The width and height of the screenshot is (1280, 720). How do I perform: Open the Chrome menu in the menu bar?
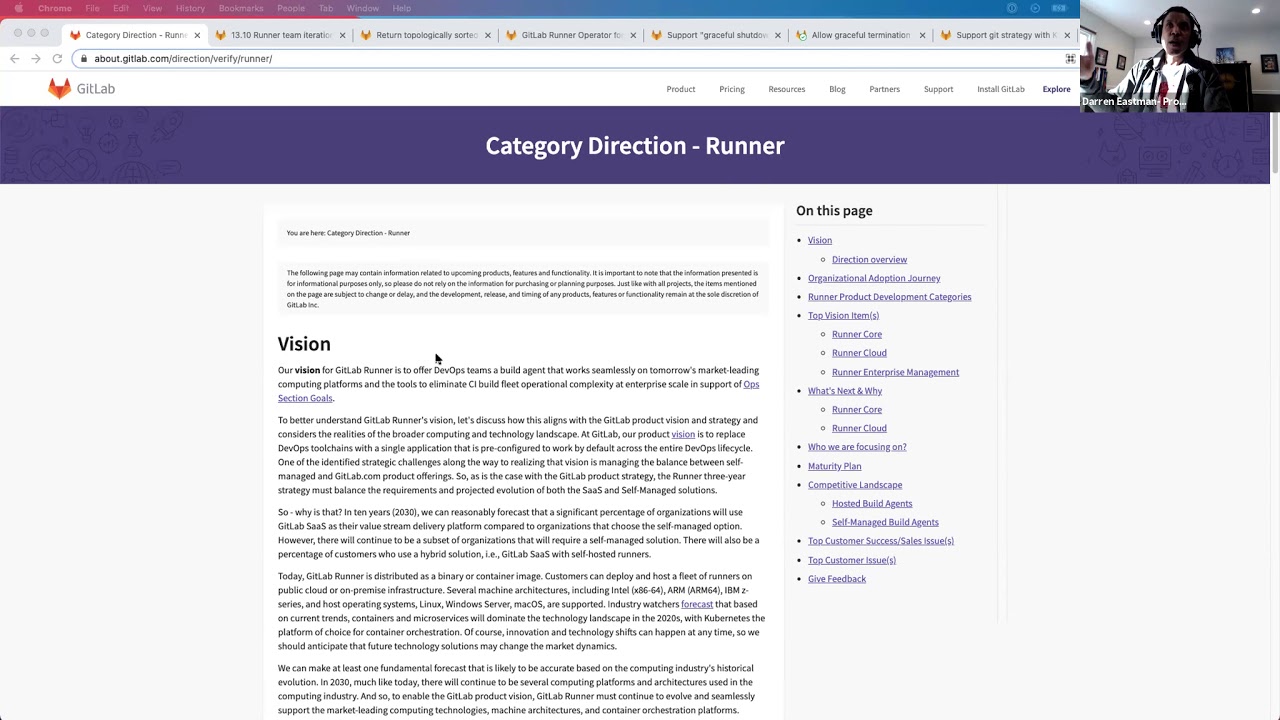coord(55,8)
